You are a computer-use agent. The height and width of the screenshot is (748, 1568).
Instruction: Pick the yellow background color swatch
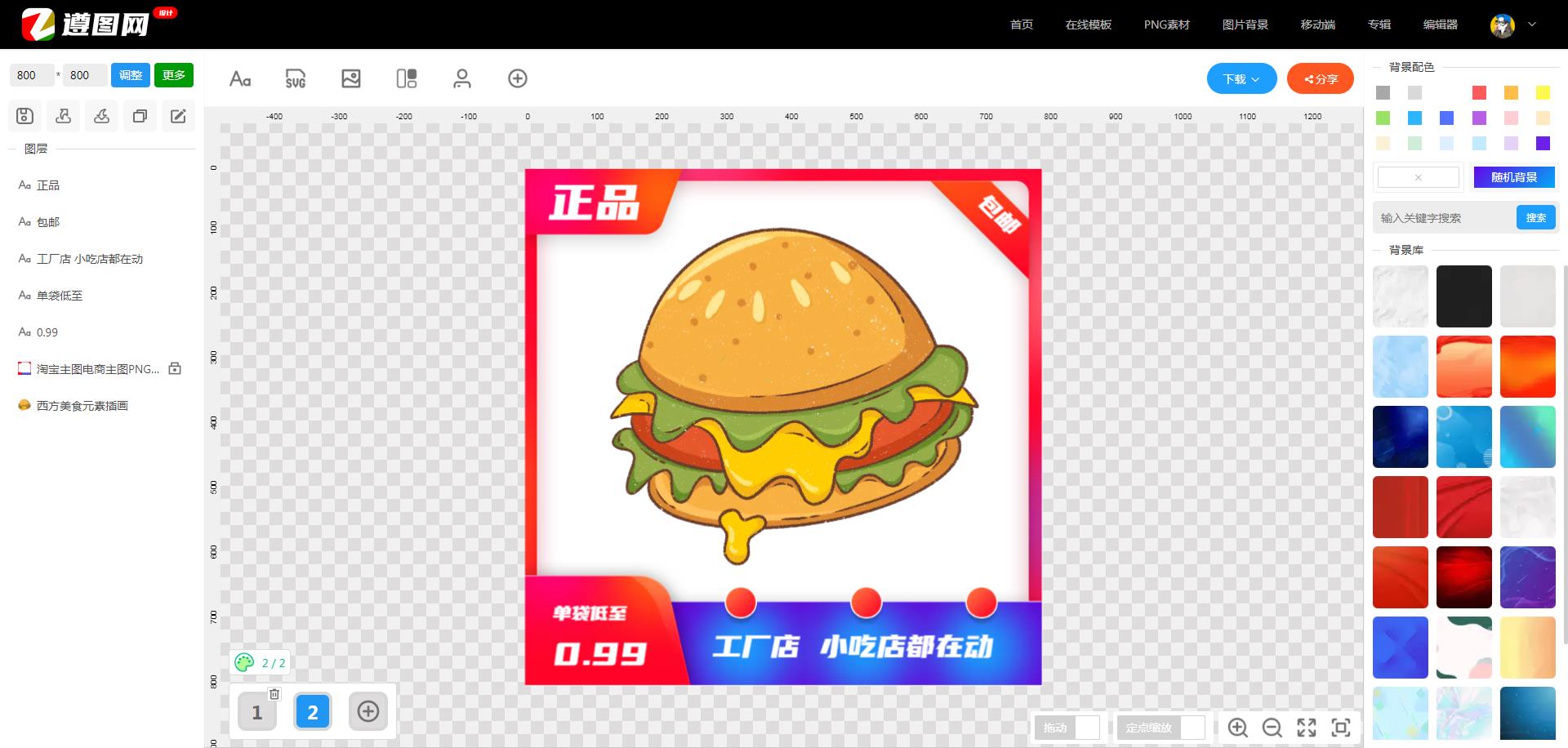click(x=1543, y=92)
